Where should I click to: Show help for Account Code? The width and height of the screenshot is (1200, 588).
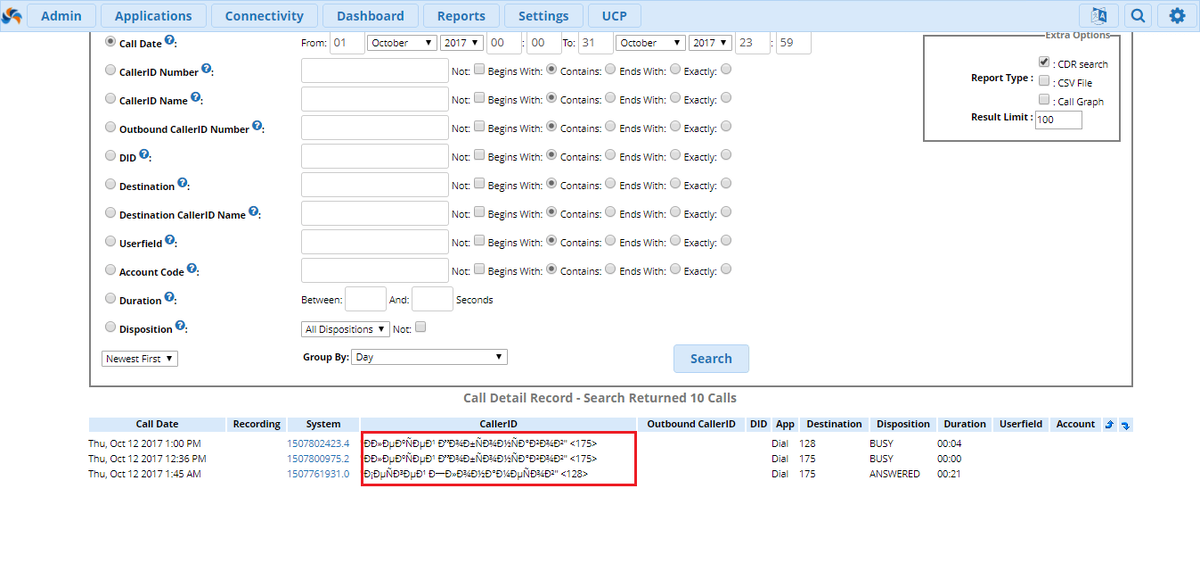(192, 269)
